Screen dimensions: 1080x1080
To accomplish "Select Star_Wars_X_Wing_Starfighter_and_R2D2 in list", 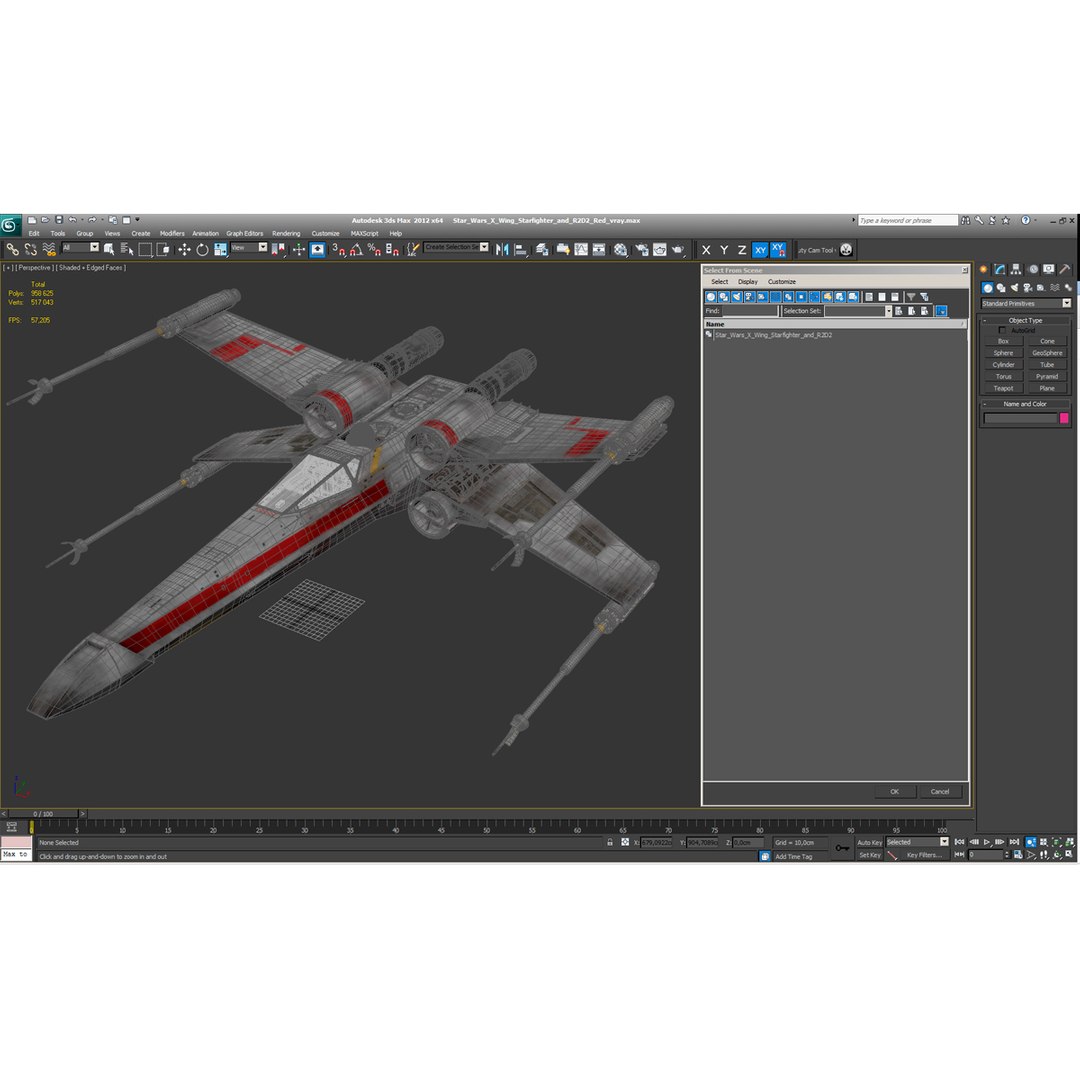I will pyautogui.click(x=773, y=335).
